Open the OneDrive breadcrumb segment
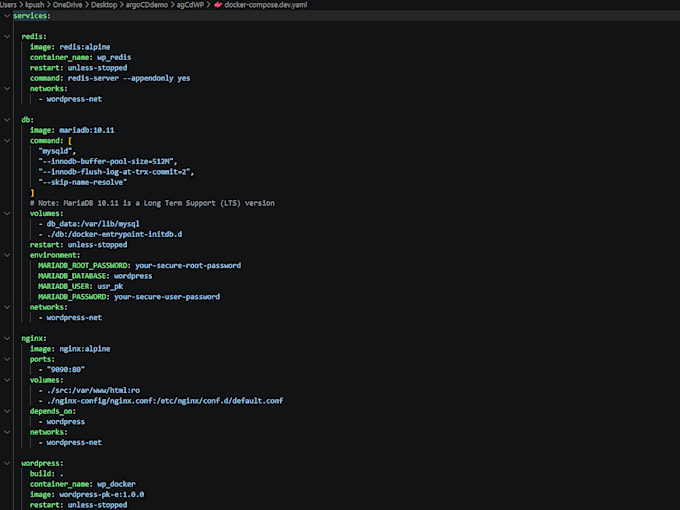Viewport: 680px width, 510px height. pos(67,5)
